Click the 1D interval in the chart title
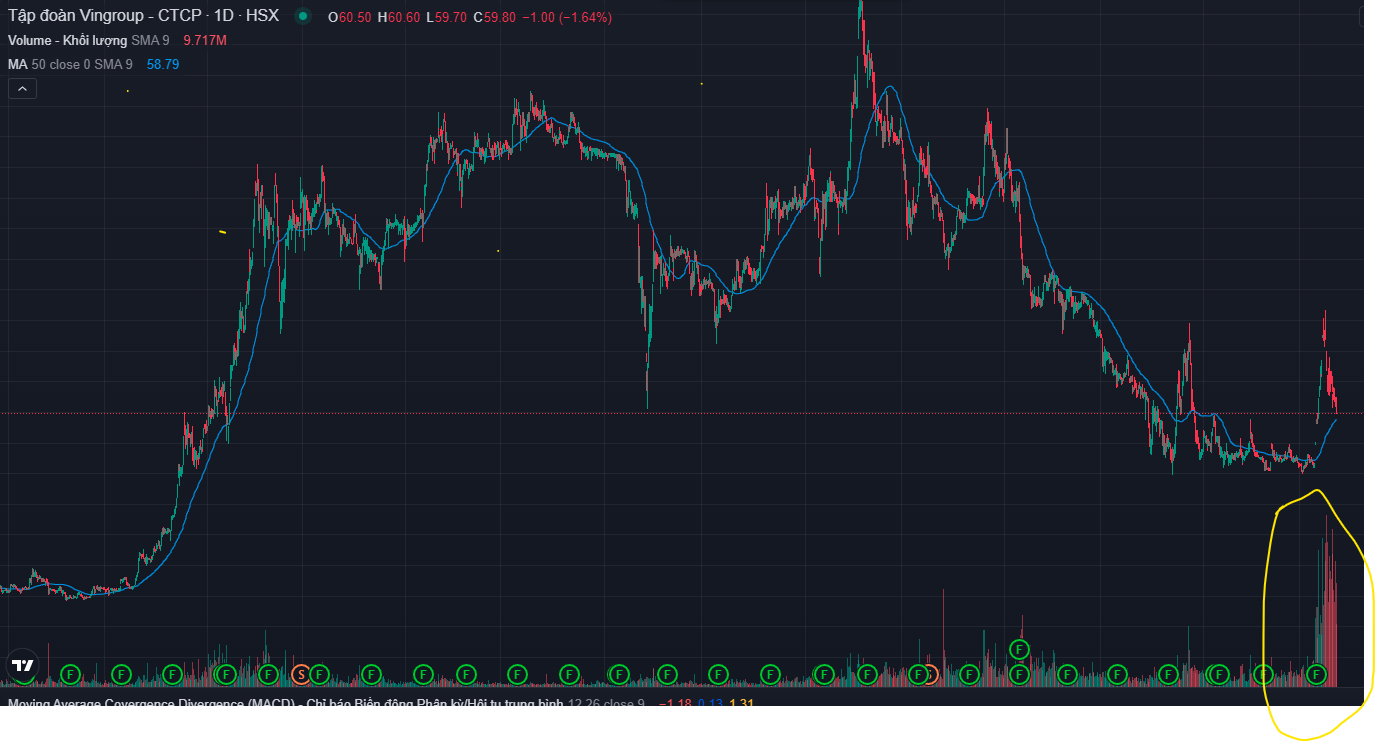Screen dimensions: 1376x742 pyautogui.click(x=224, y=17)
